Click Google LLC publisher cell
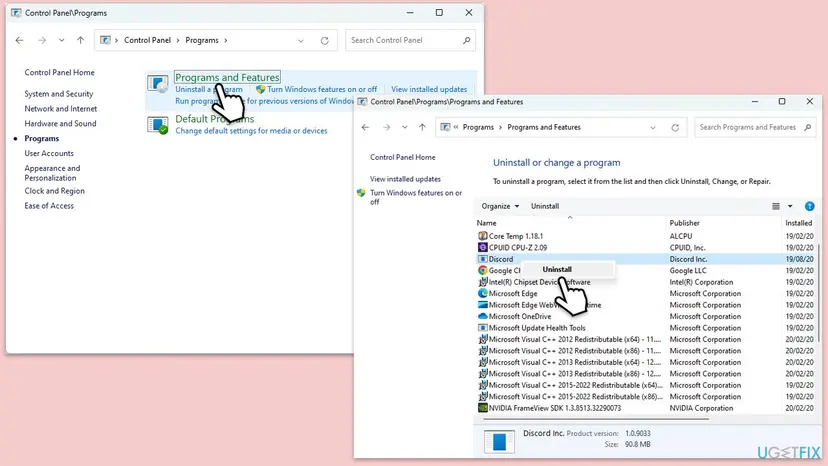Image resolution: width=828 pixels, height=466 pixels. coord(688,271)
